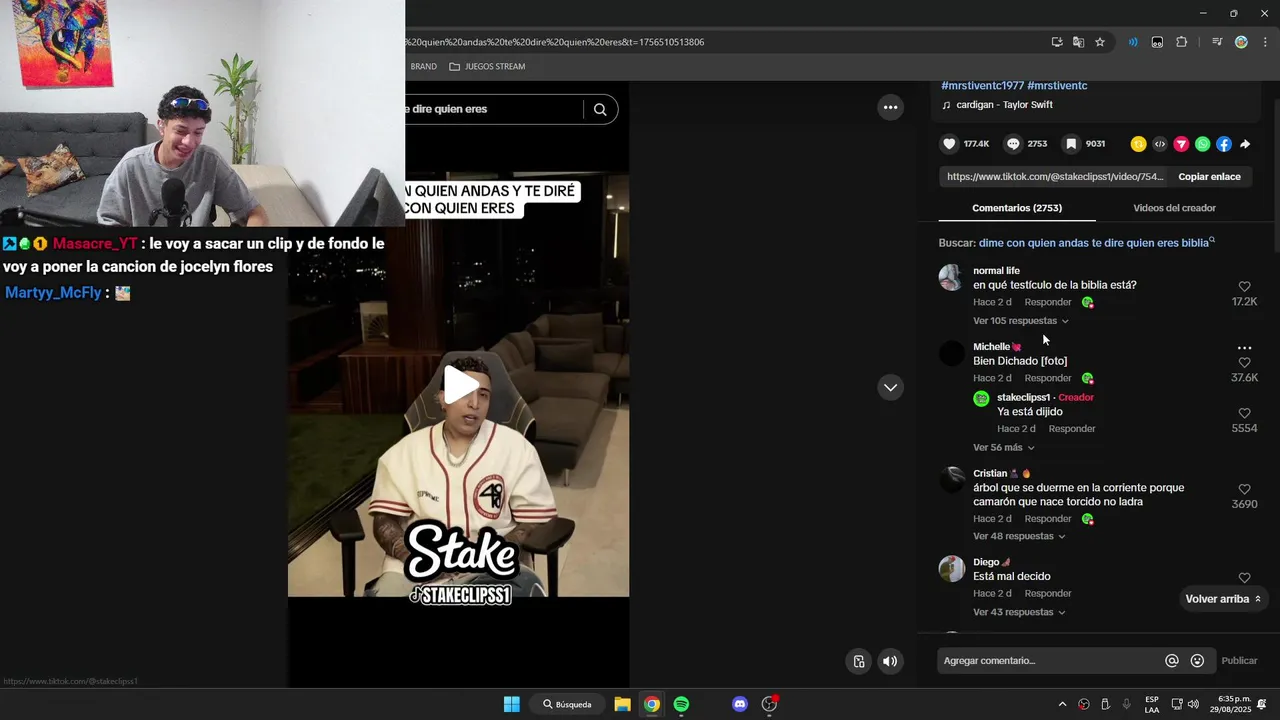Open more options on Michelle's comment
This screenshot has width=1280, height=720.
[x=1244, y=348]
